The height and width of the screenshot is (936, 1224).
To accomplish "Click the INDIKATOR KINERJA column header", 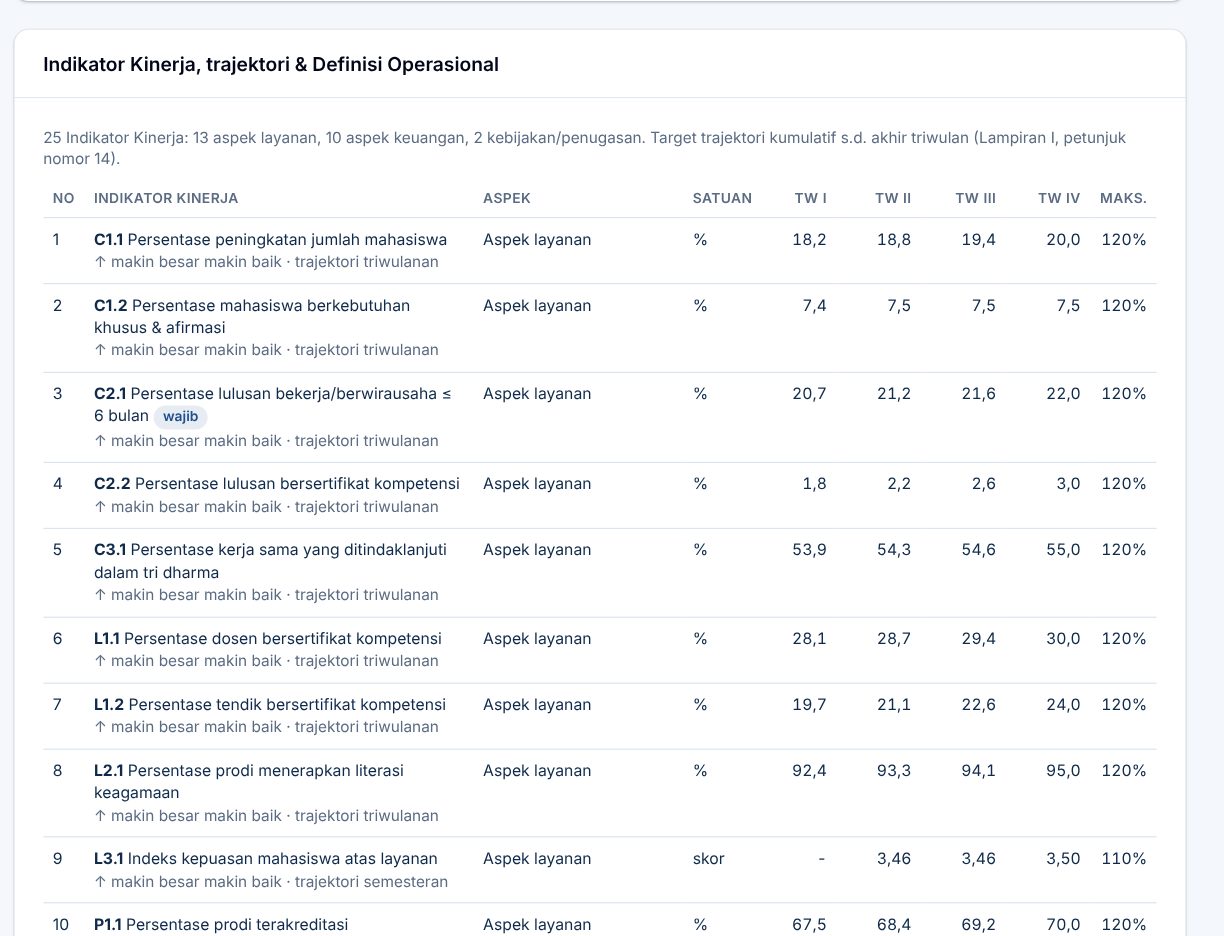I will 166,198.
